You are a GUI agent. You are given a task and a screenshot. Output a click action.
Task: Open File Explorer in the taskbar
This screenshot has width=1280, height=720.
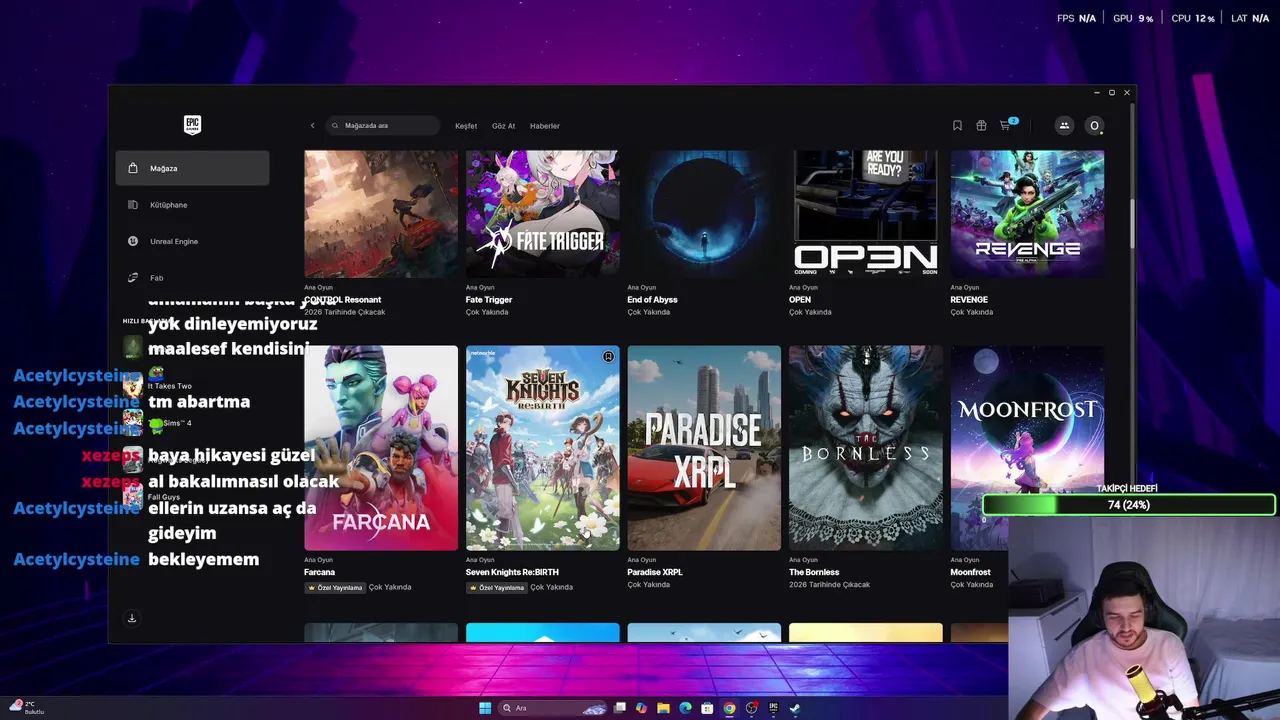(x=663, y=708)
